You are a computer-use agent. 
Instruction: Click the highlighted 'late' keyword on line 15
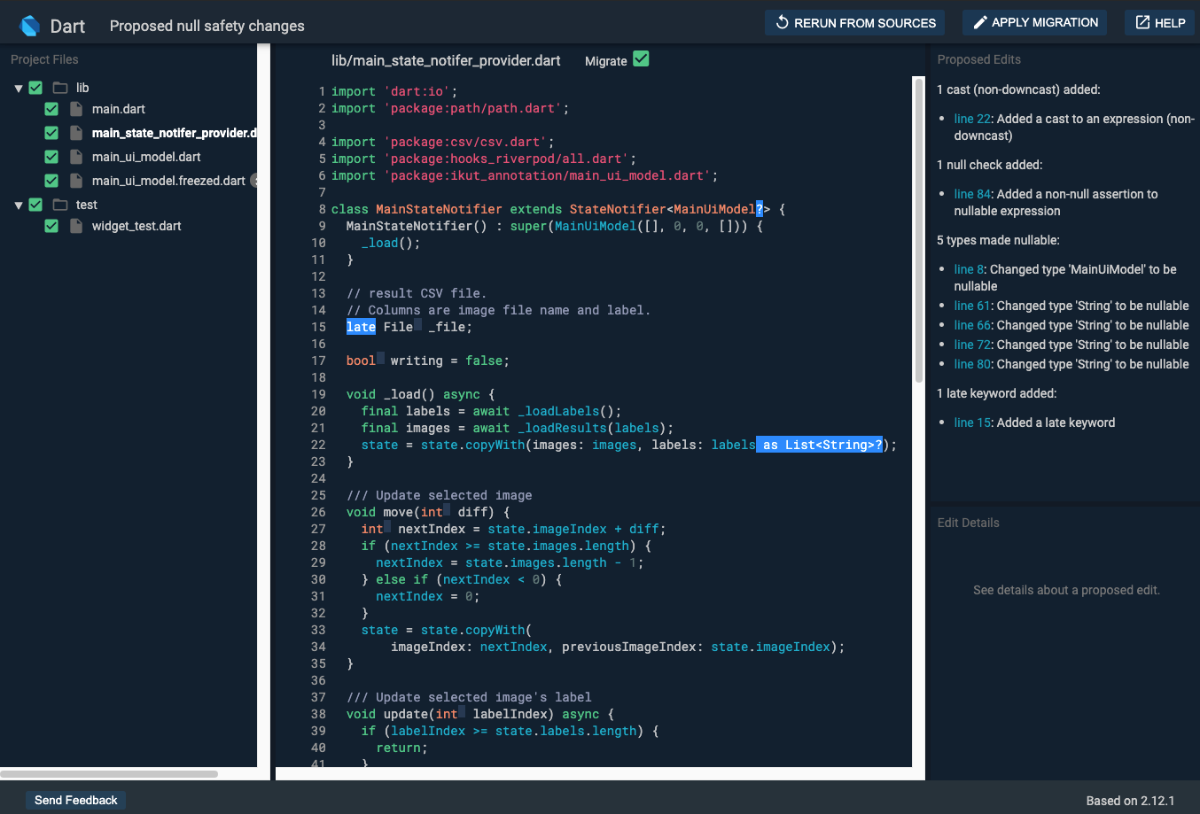pyautogui.click(x=361, y=327)
